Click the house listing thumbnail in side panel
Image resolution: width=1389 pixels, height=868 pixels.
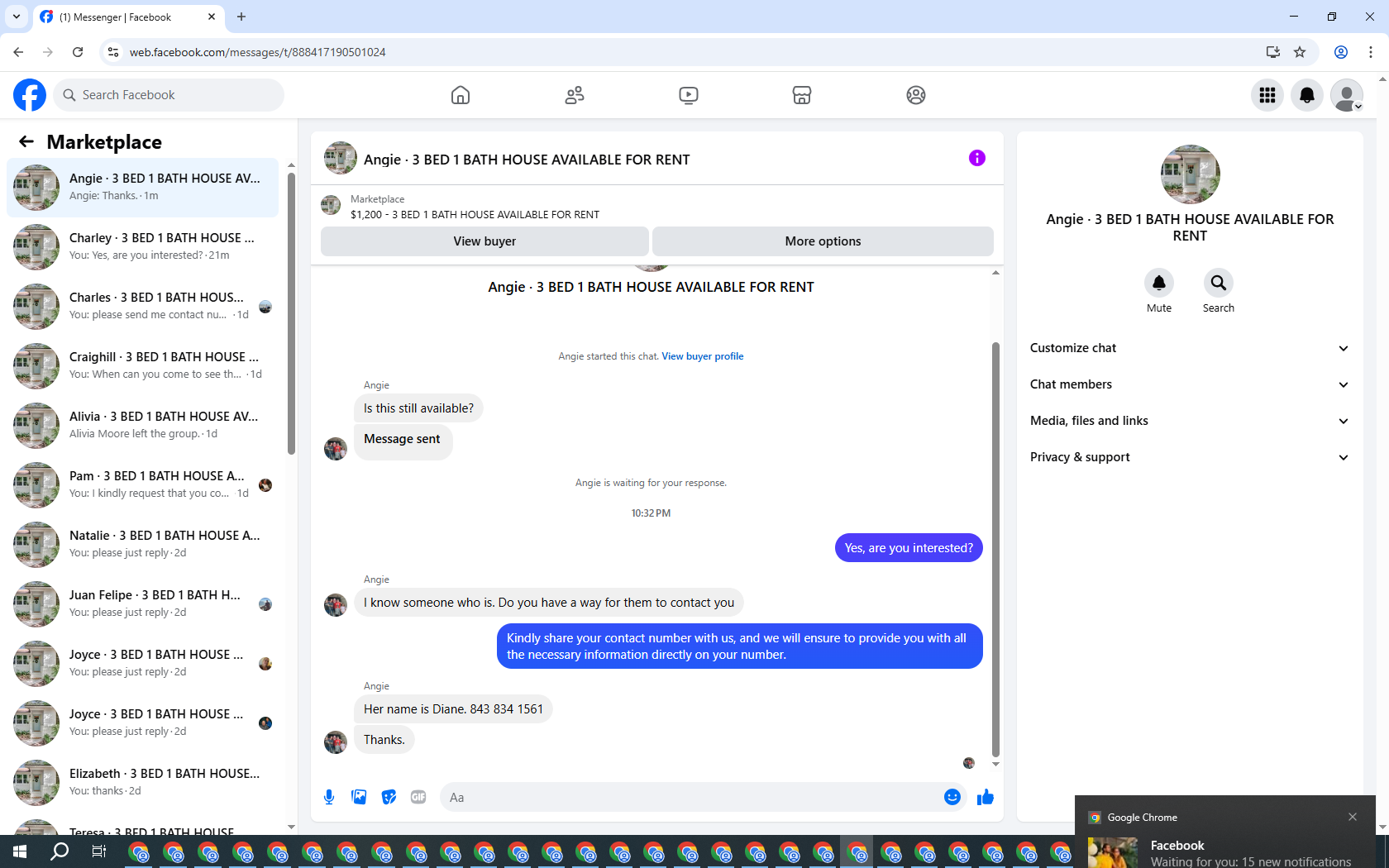1191,174
